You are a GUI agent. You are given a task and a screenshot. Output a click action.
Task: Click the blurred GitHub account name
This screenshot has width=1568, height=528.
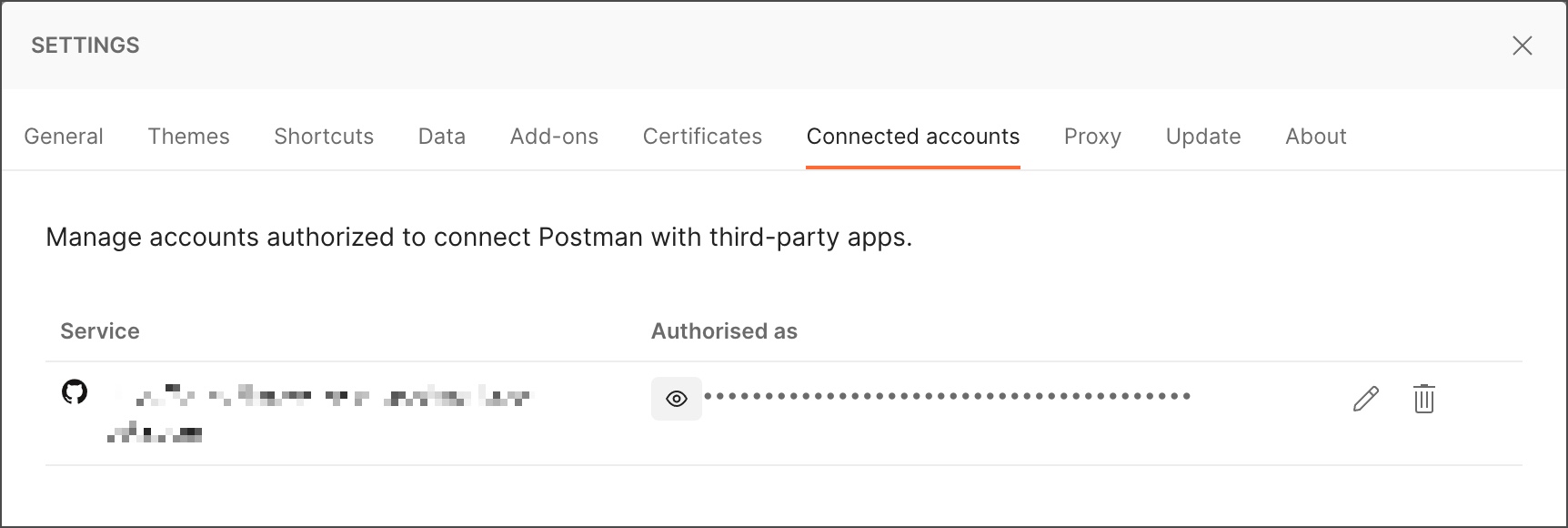click(x=318, y=414)
